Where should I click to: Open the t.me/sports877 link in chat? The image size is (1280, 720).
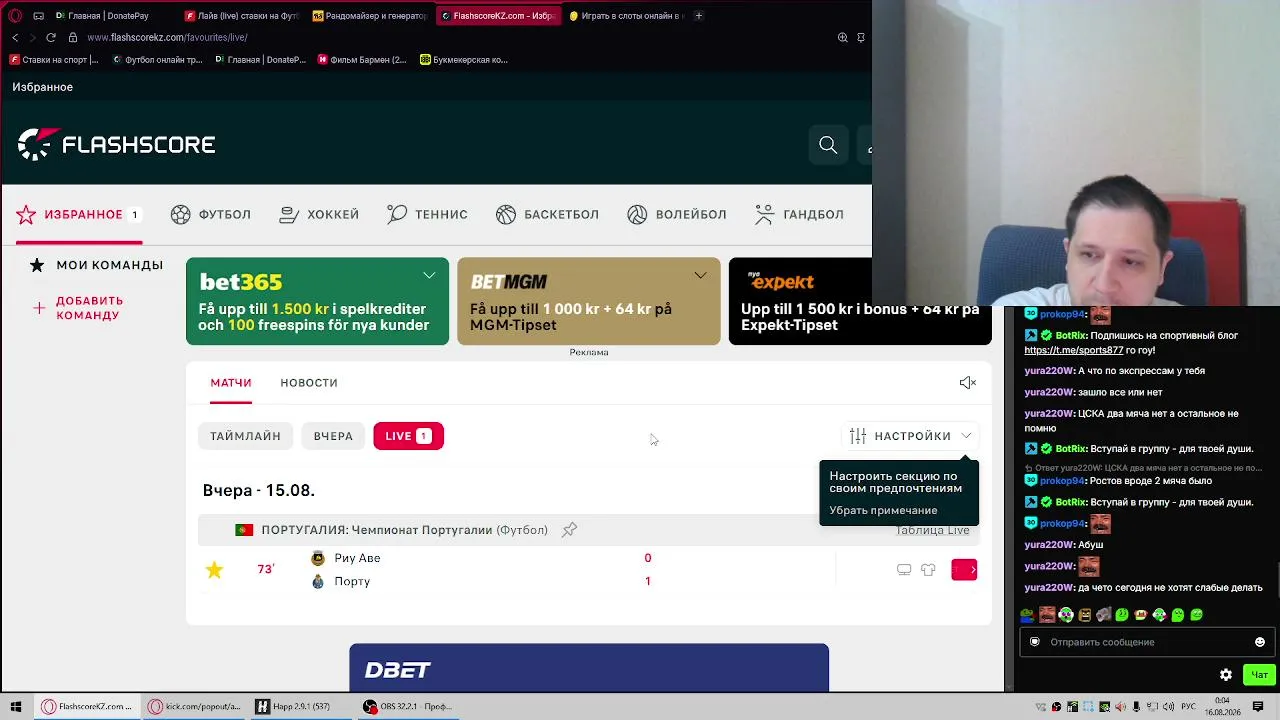tap(1073, 350)
